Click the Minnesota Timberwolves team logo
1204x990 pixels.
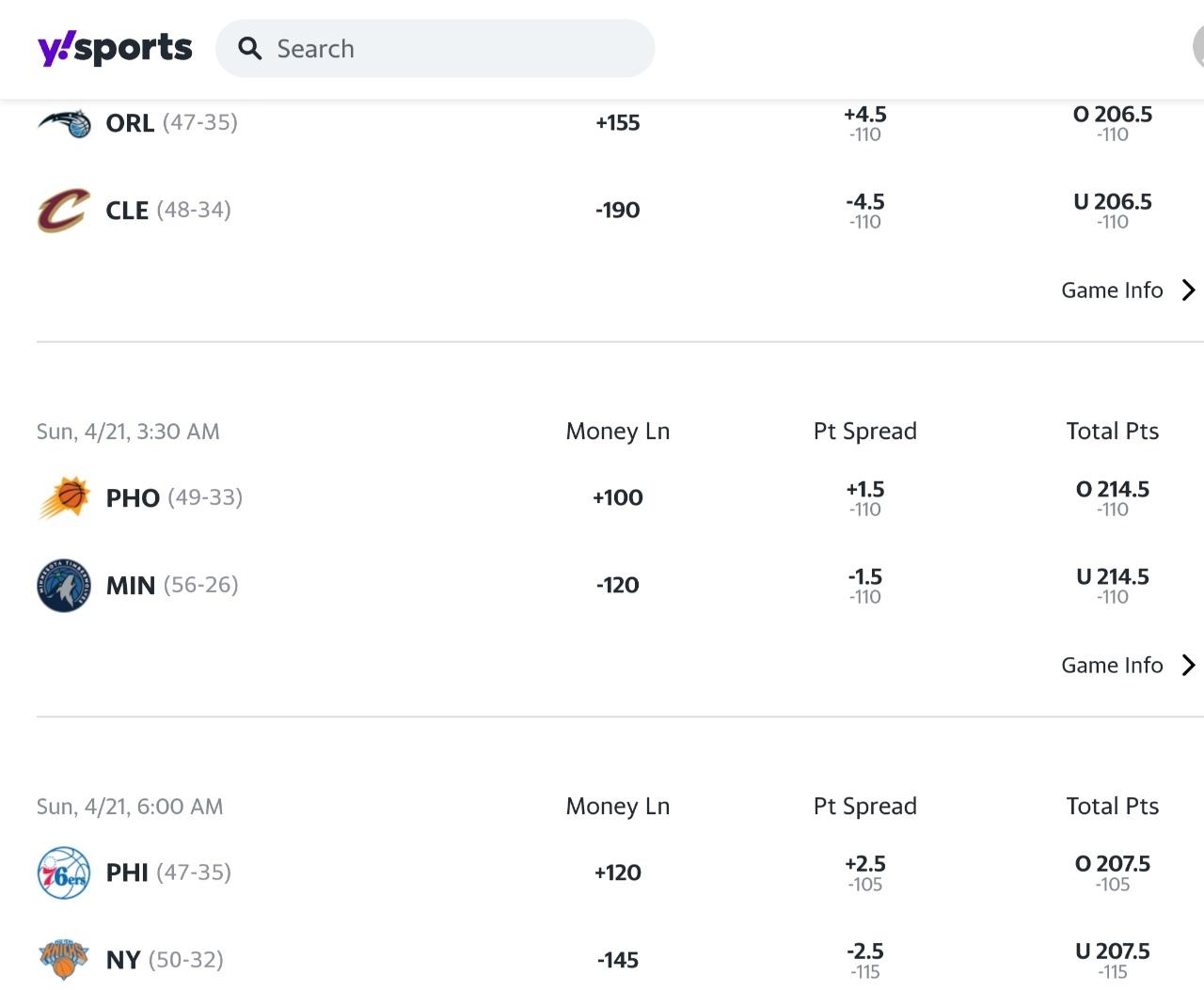(64, 585)
